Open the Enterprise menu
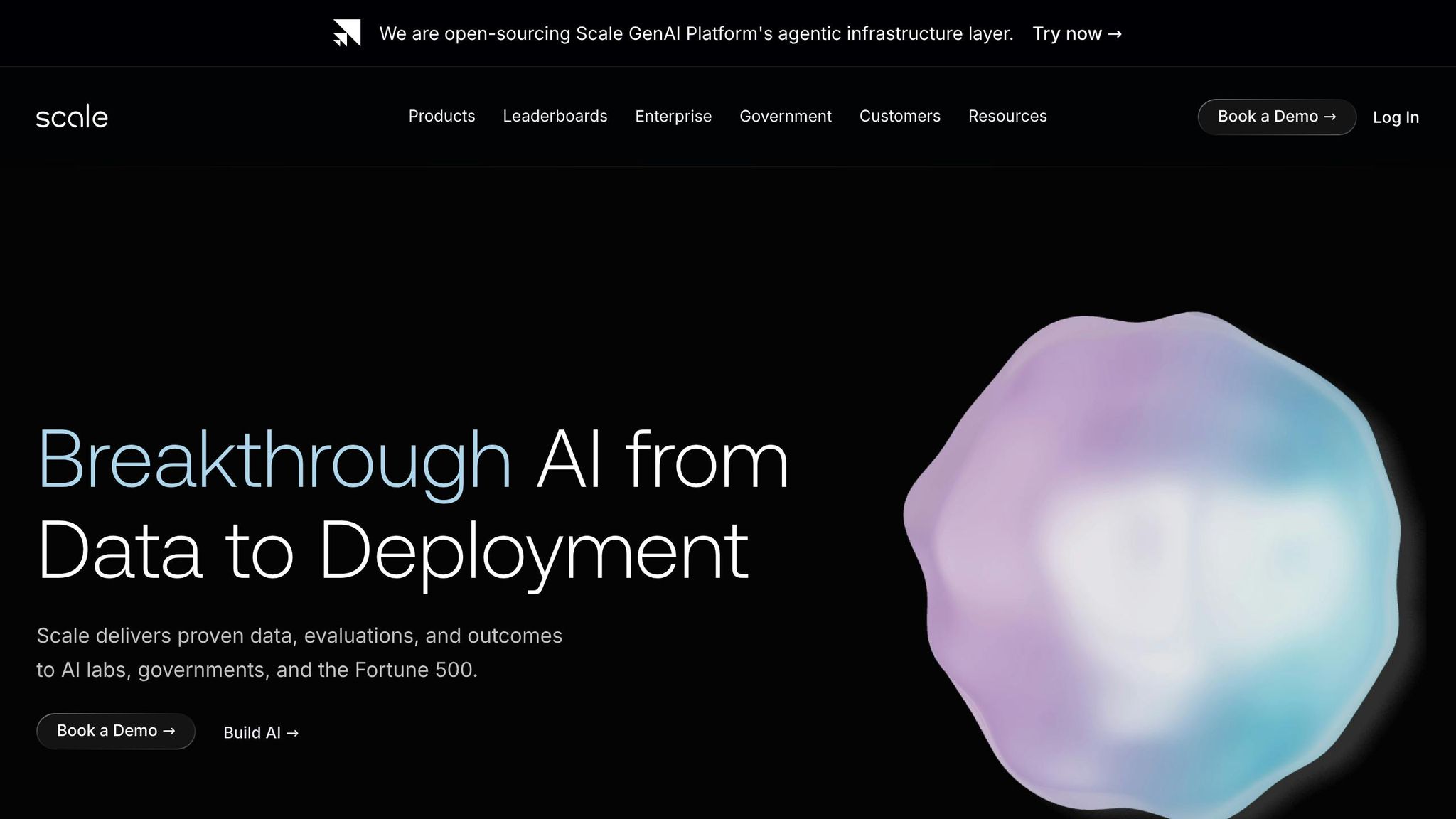Viewport: 1456px width, 819px height. pyautogui.click(x=673, y=116)
